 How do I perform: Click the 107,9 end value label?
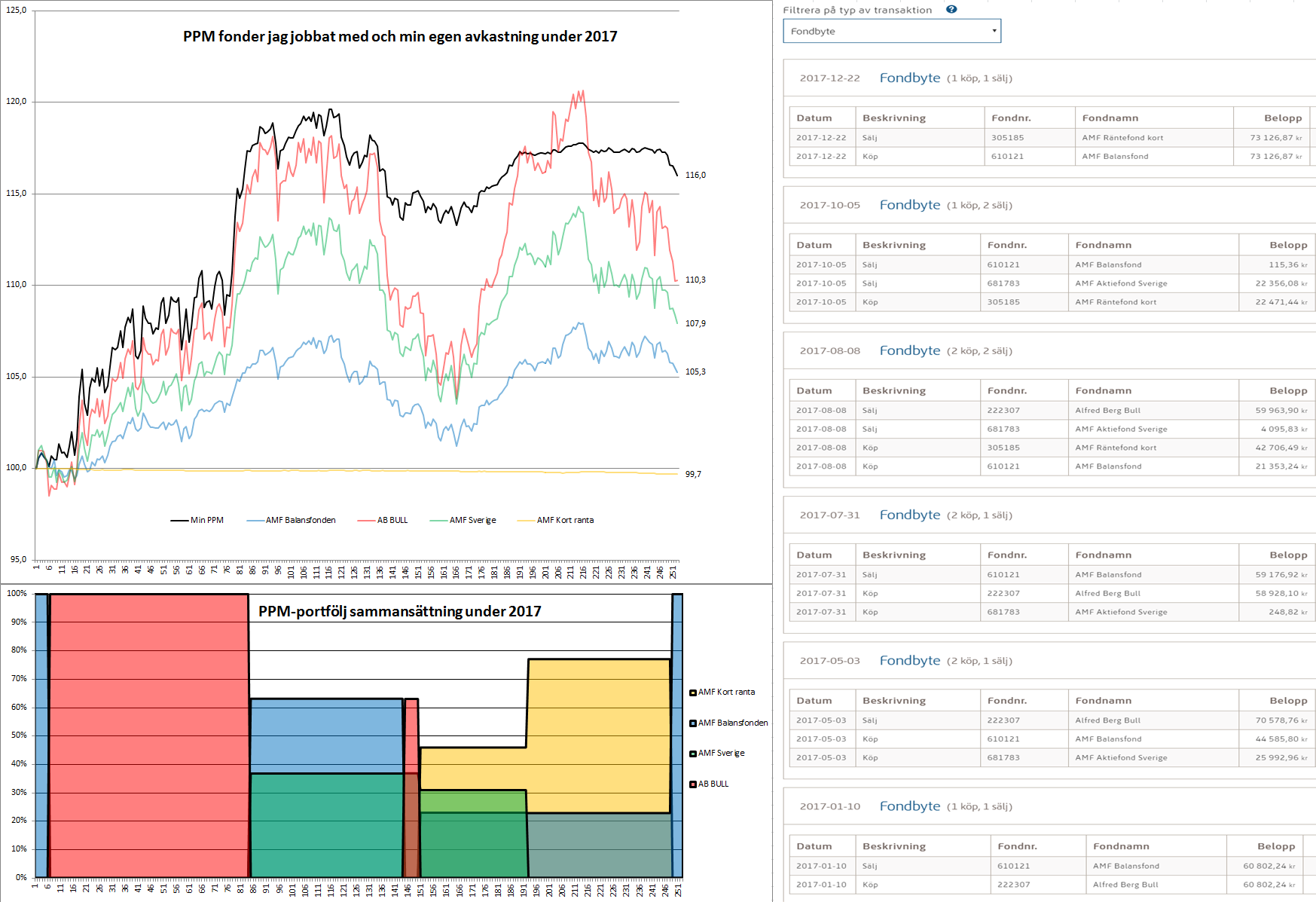[695, 323]
